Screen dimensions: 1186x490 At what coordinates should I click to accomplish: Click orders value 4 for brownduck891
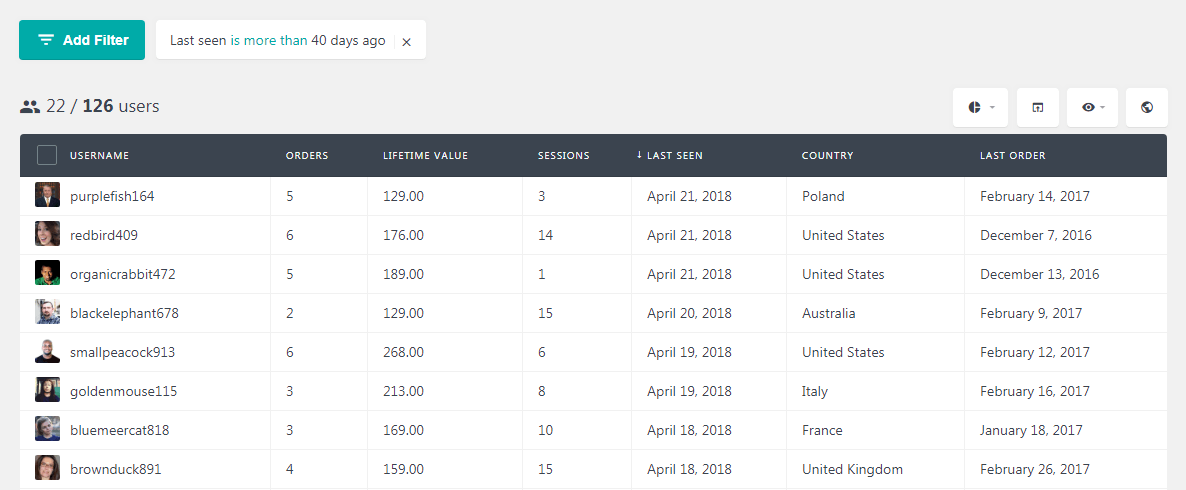pos(290,470)
